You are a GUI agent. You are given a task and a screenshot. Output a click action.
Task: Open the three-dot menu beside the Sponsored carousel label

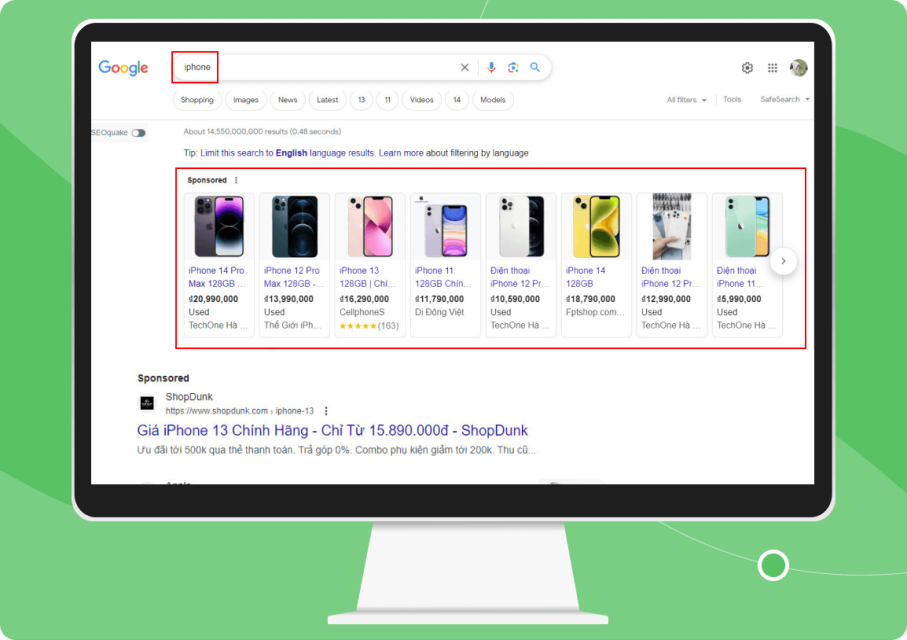[236, 180]
